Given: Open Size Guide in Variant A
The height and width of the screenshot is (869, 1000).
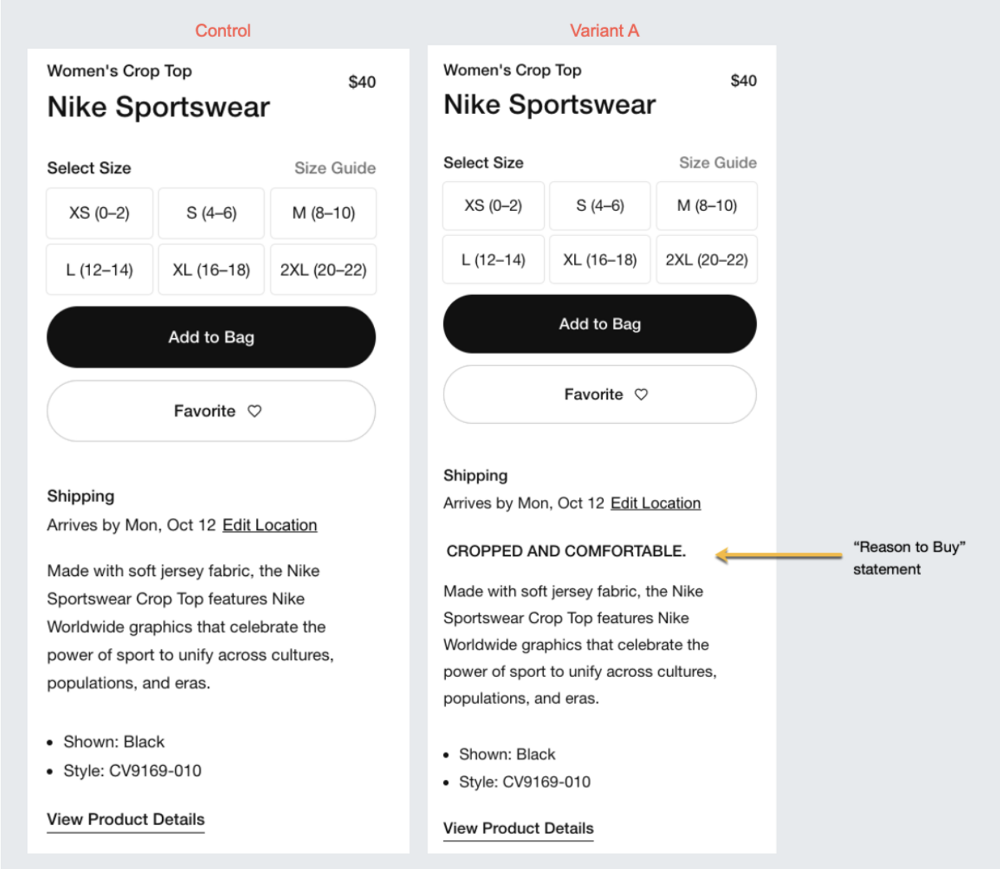Looking at the screenshot, I should coord(718,163).
